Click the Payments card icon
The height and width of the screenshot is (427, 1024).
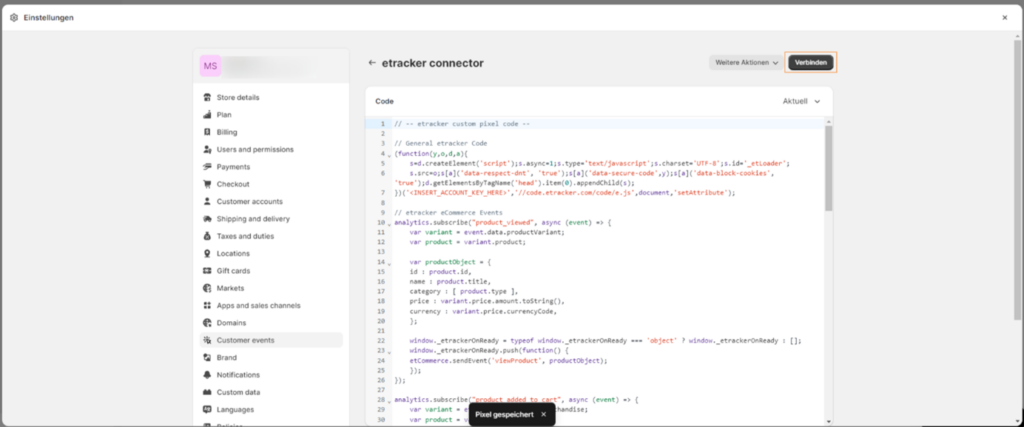coord(207,166)
